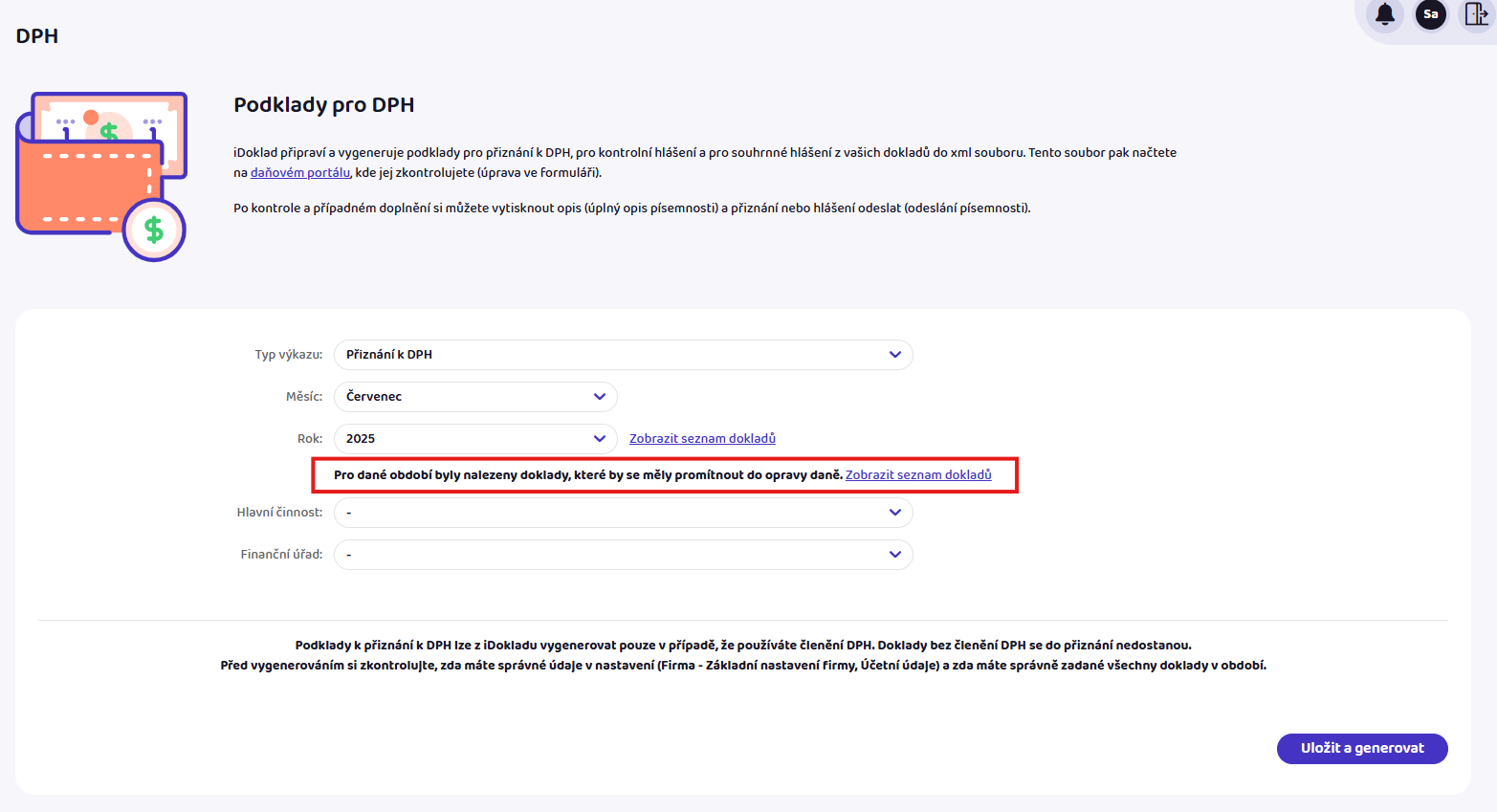Click the "Sa" user avatar

[1430, 14]
